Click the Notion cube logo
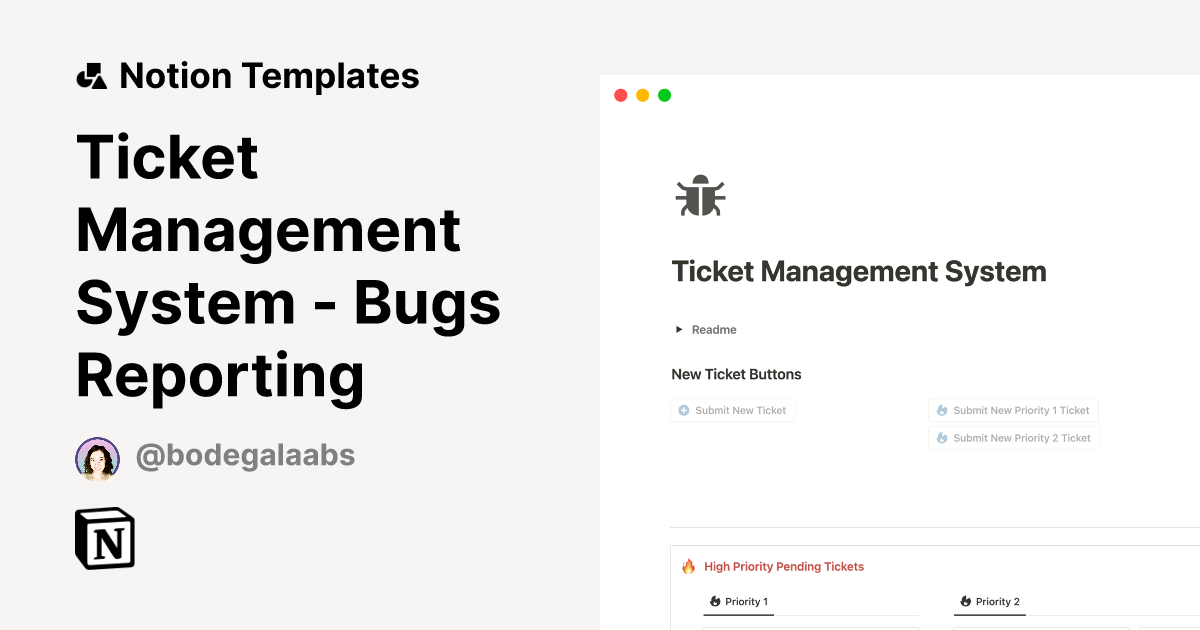The height and width of the screenshot is (630, 1200). coord(105,540)
